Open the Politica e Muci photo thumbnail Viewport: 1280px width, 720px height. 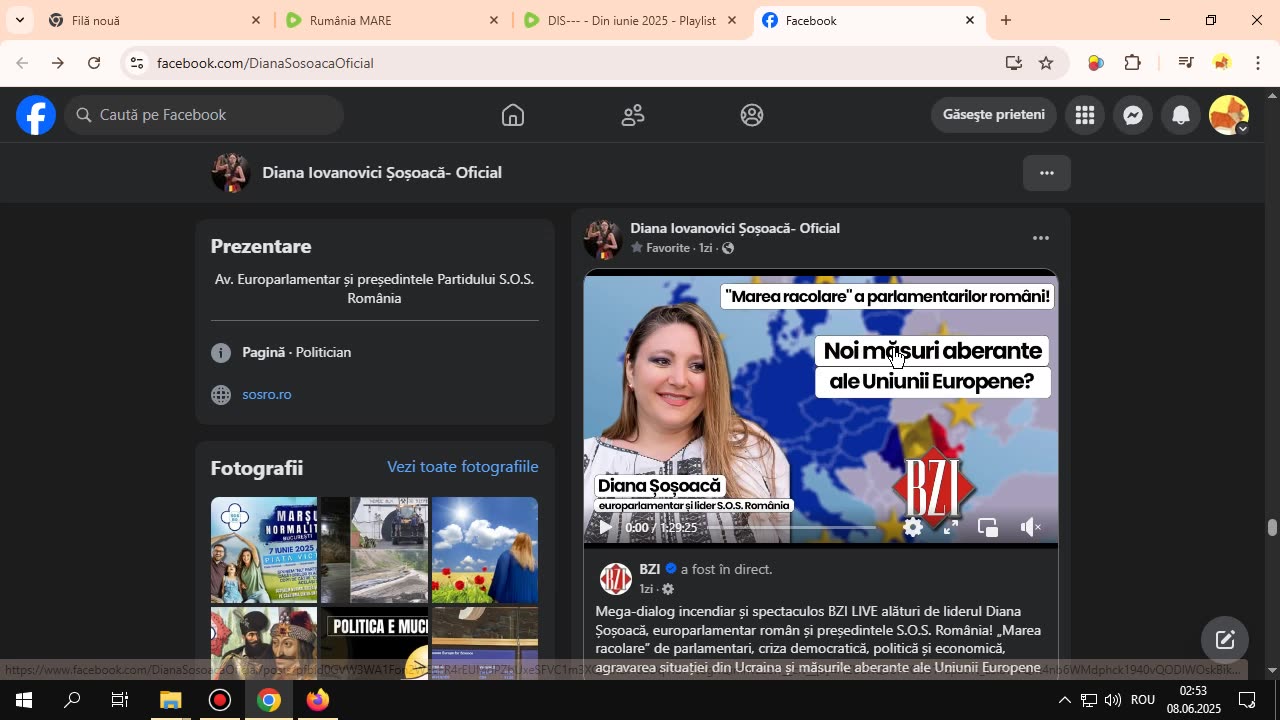pyautogui.click(x=375, y=642)
